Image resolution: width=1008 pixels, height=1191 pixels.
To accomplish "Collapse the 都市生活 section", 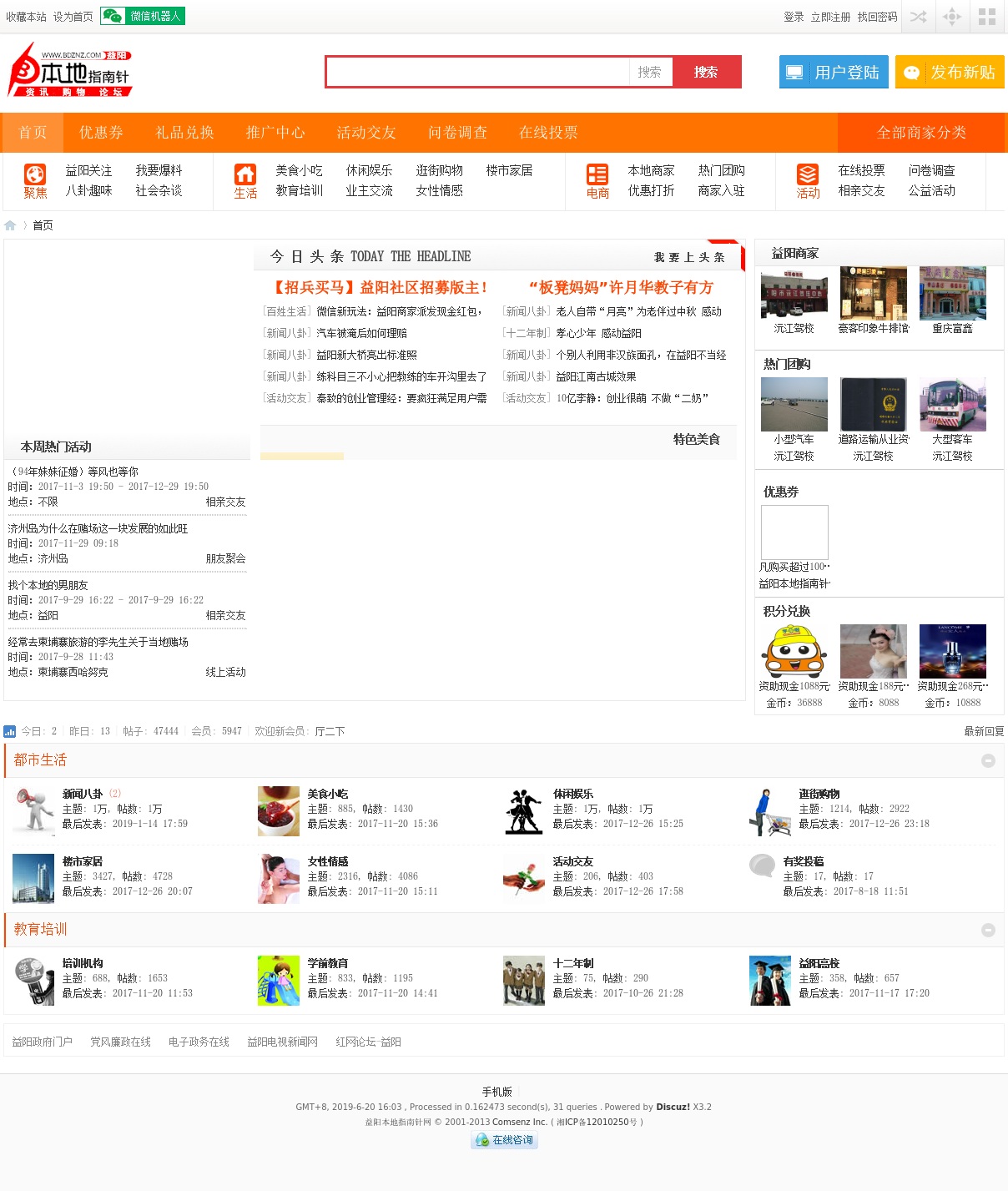I will [x=988, y=760].
